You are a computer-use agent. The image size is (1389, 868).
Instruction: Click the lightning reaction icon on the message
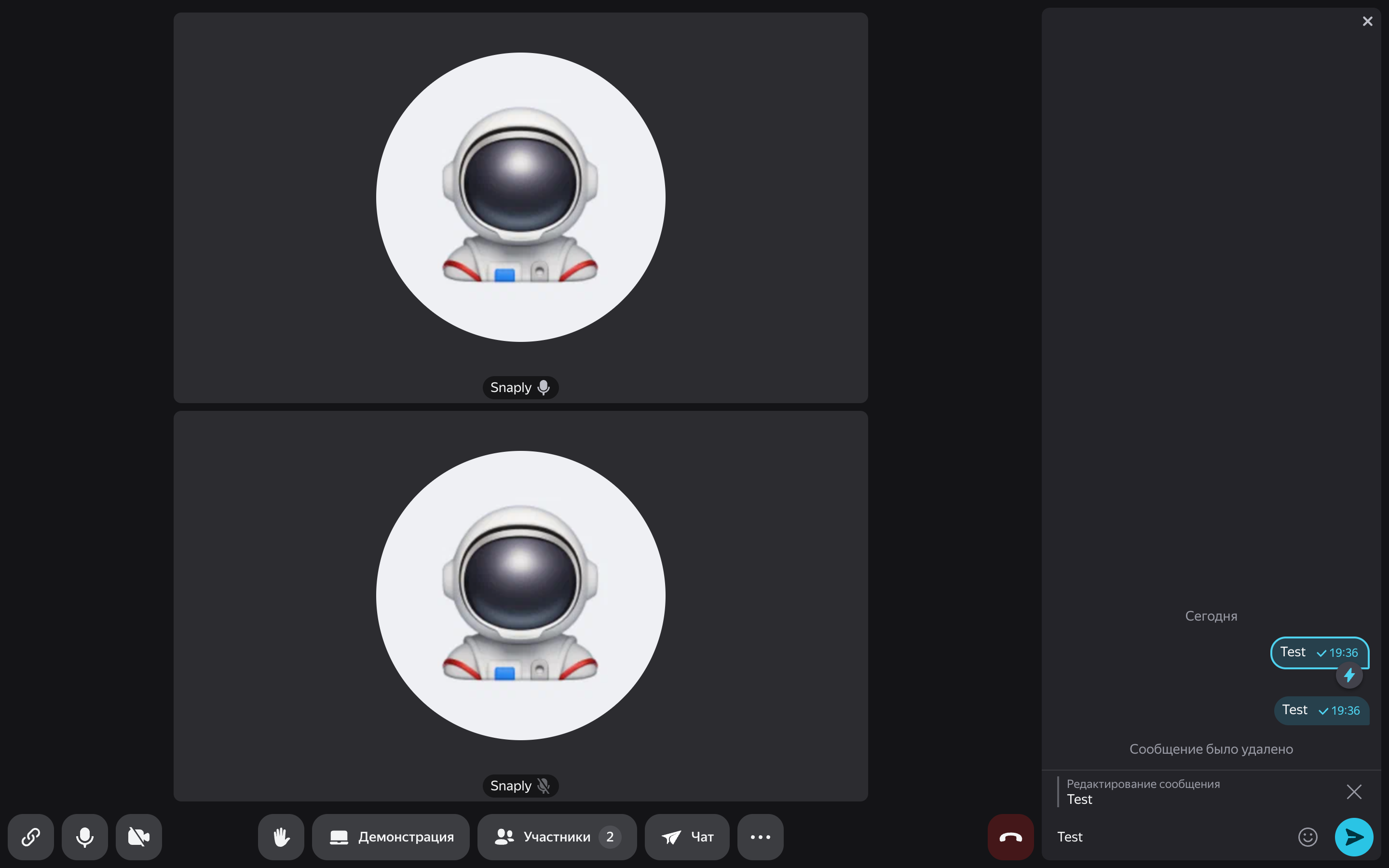pyautogui.click(x=1349, y=675)
